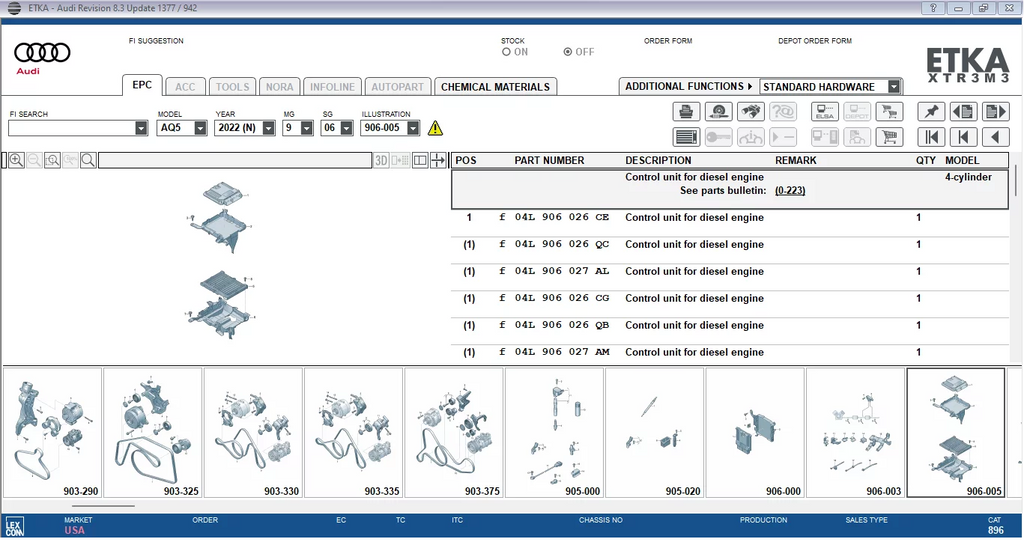Open the parts bulletin link (0-223)
Screen dimensions: 1024x542
790,190
